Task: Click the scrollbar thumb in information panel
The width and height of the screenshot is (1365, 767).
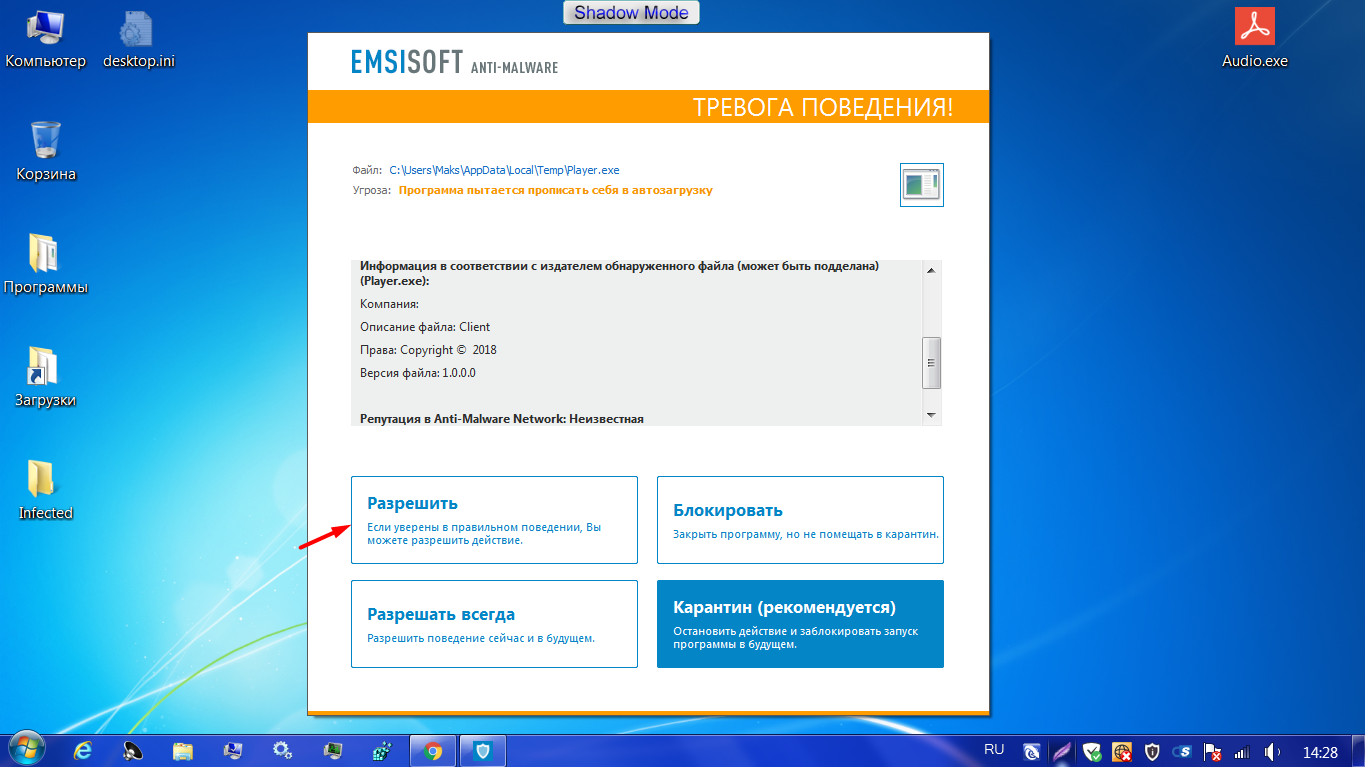Action: point(931,363)
